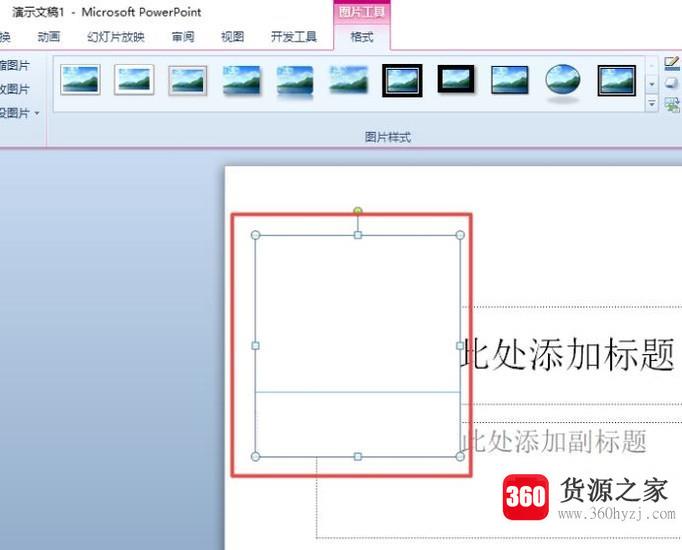The height and width of the screenshot is (550, 682).
Task: Apply the gray Metal Frame picture style
Action: click(187, 80)
